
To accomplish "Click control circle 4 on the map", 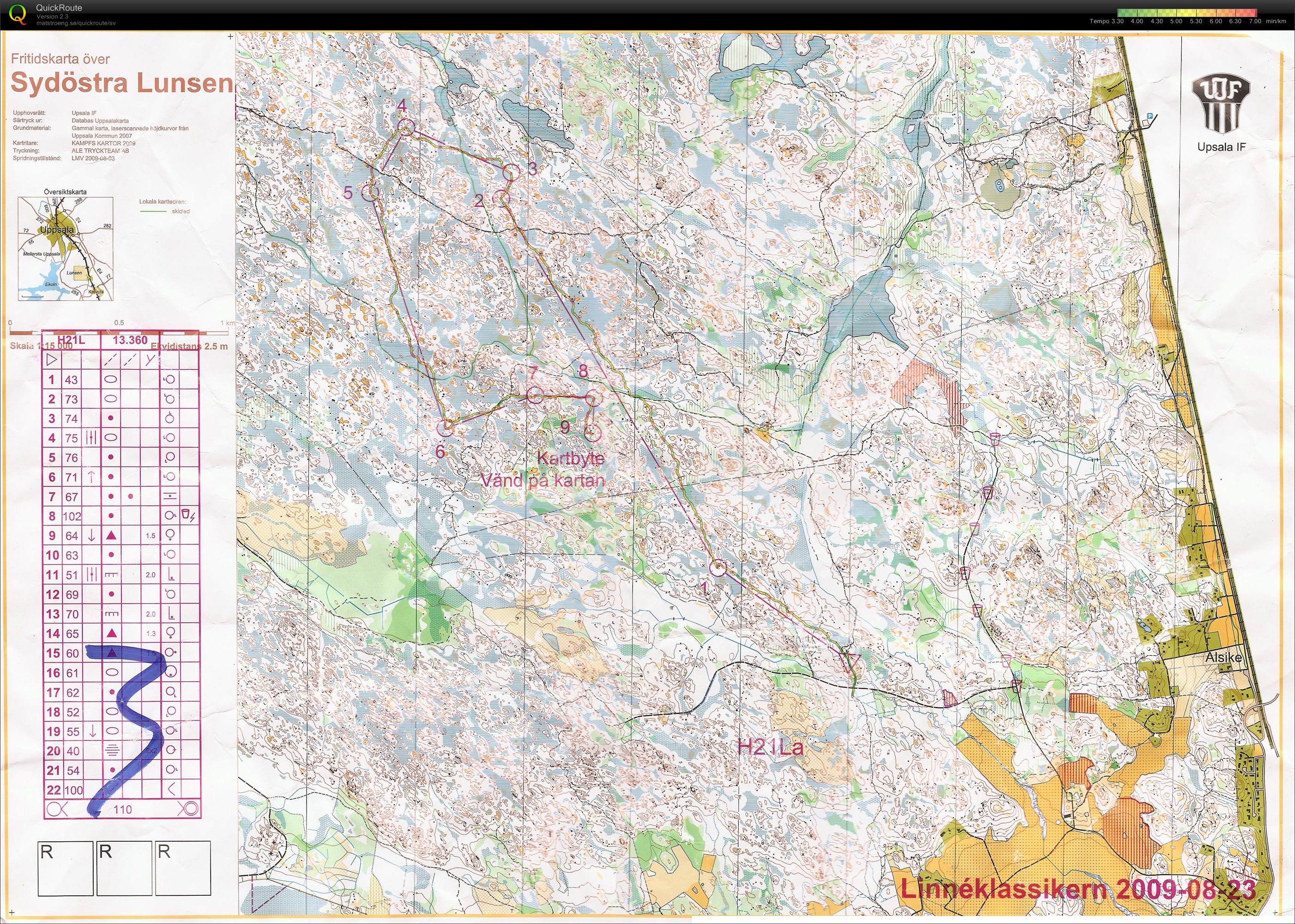I will (x=405, y=127).
